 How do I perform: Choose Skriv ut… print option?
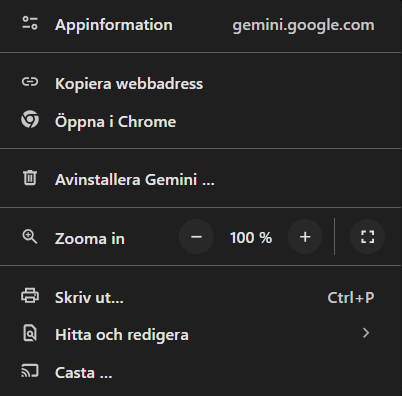point(201,297)
